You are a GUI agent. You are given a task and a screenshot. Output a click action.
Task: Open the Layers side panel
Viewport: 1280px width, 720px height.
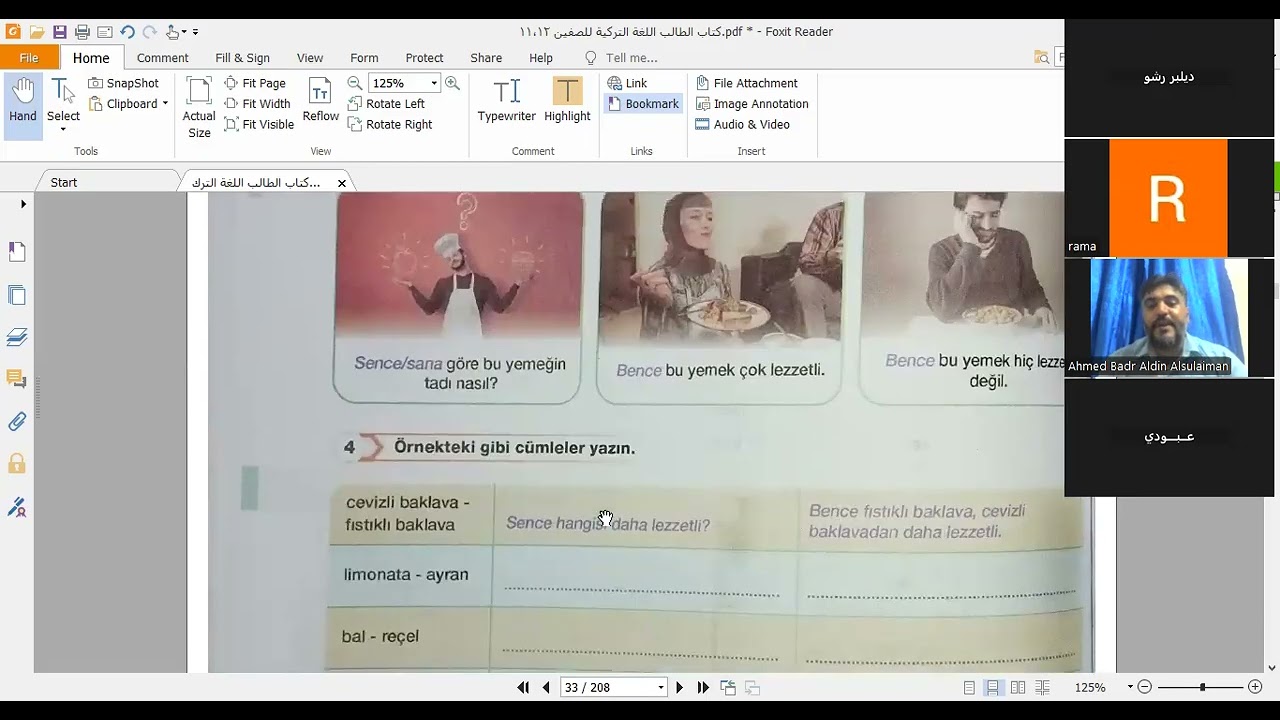(17, 337)
